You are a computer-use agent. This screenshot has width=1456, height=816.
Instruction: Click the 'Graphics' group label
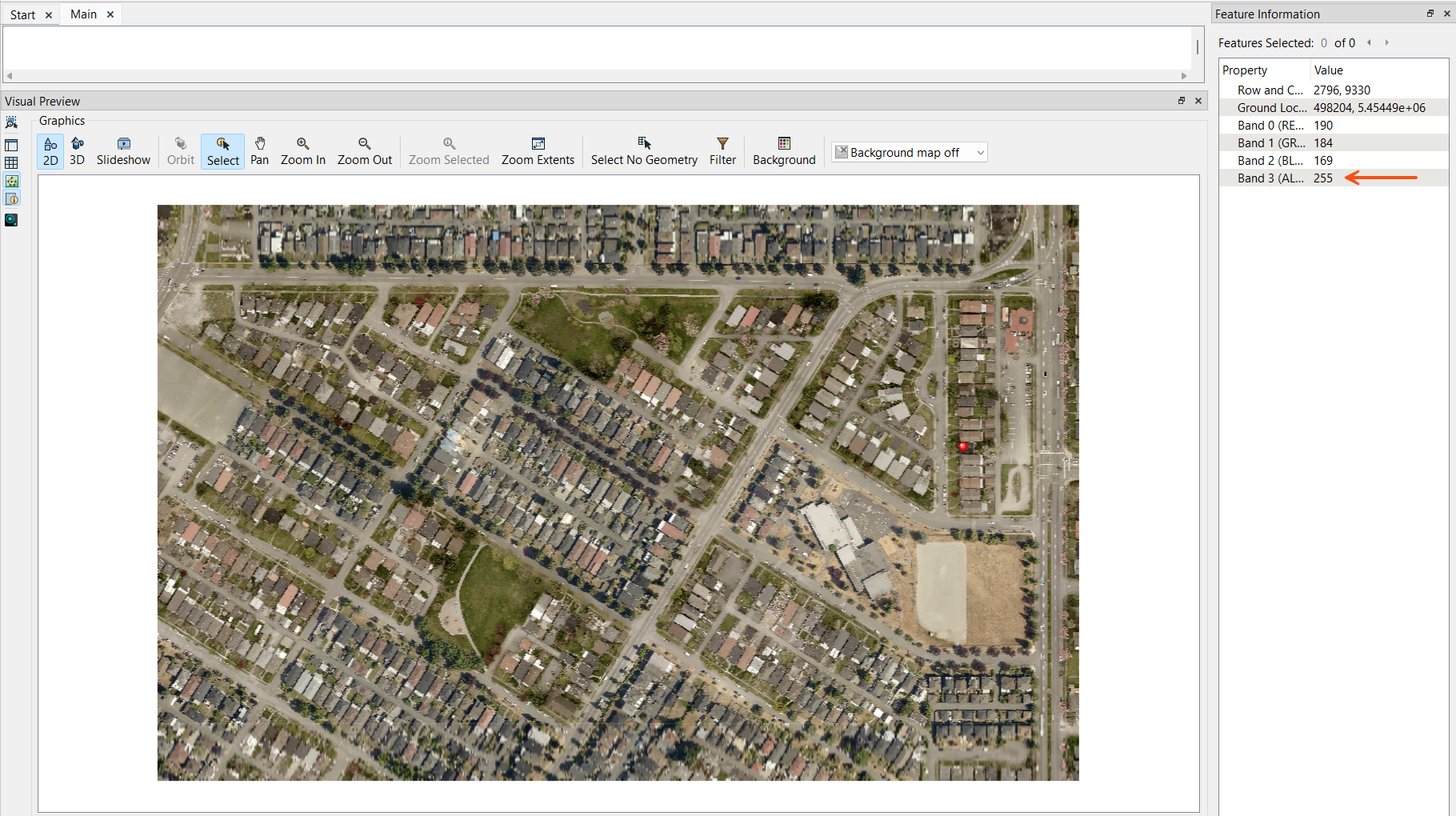tap(62, 121)
